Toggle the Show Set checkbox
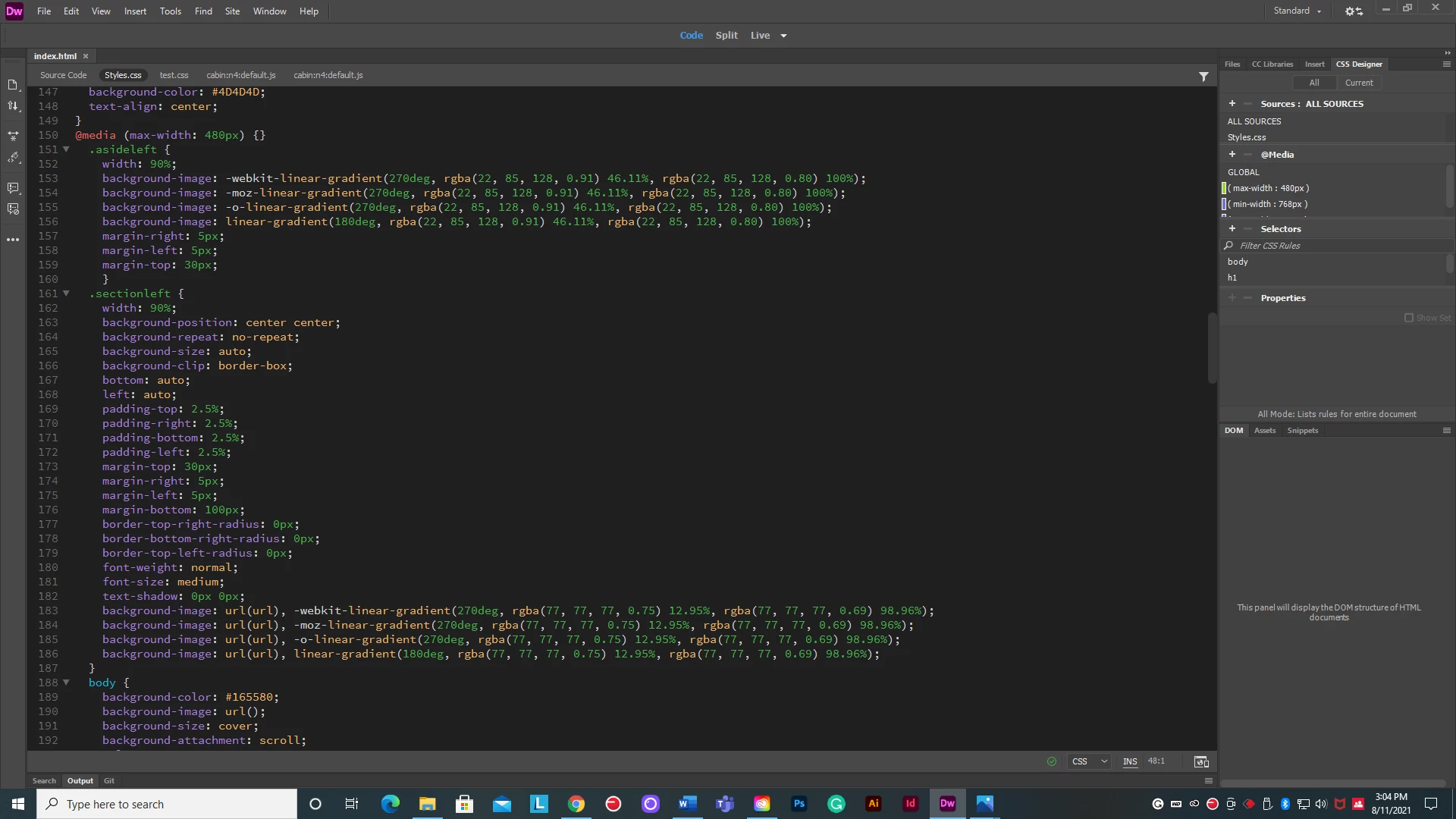Viewport: 1456px width, 819px height. click(1409, 318)
